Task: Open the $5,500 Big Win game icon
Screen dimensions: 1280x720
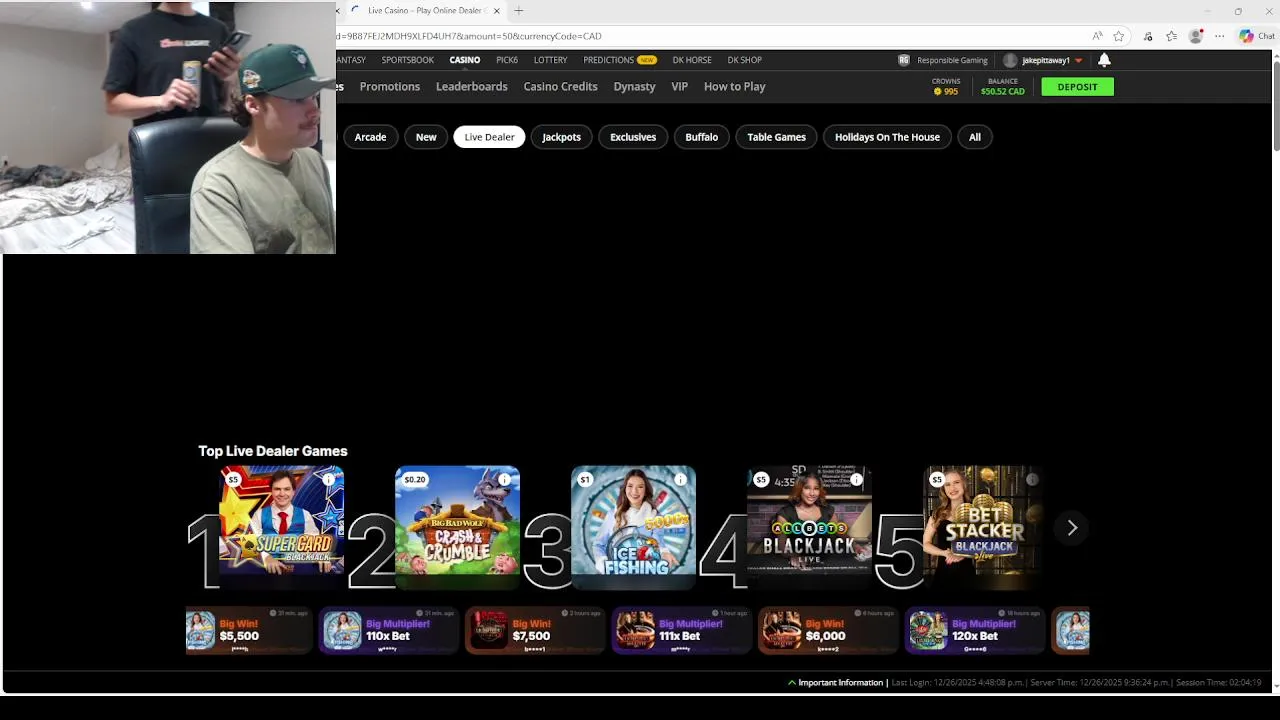Action: point(201,631)
